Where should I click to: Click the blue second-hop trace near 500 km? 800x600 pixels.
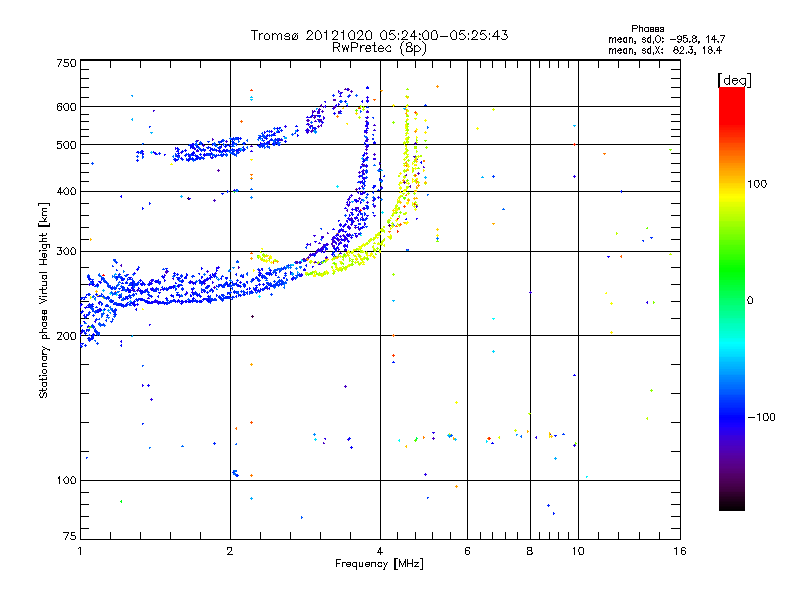click(x=214, y=149)
